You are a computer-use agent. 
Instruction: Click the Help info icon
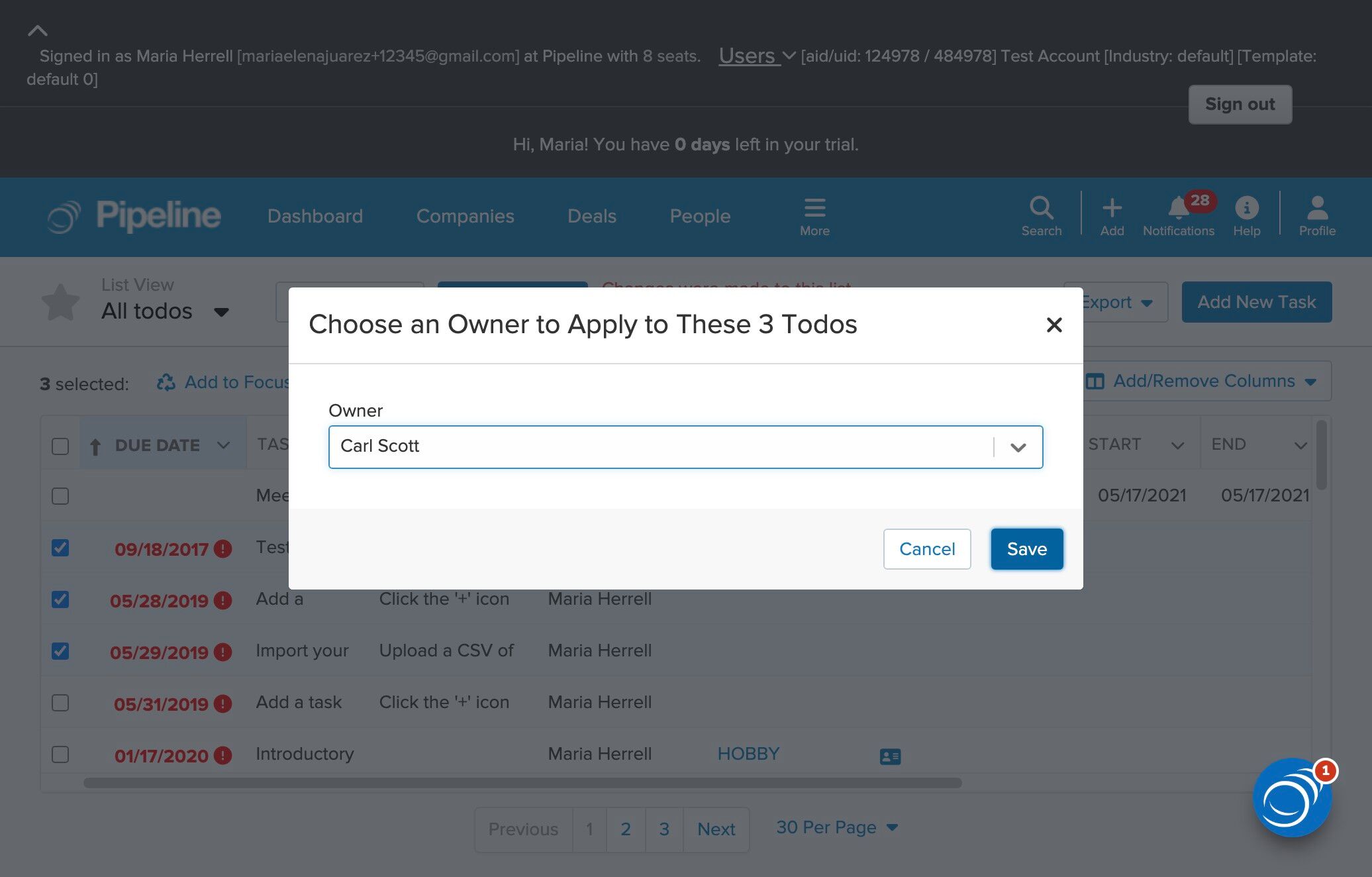tap(1246, 208)
